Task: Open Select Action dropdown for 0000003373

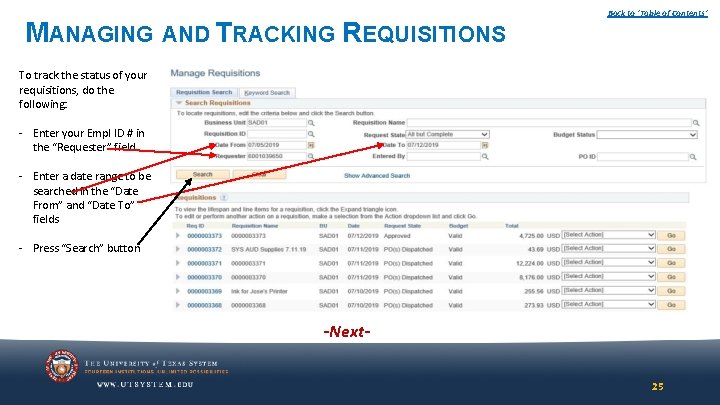Action: point(608,235)
